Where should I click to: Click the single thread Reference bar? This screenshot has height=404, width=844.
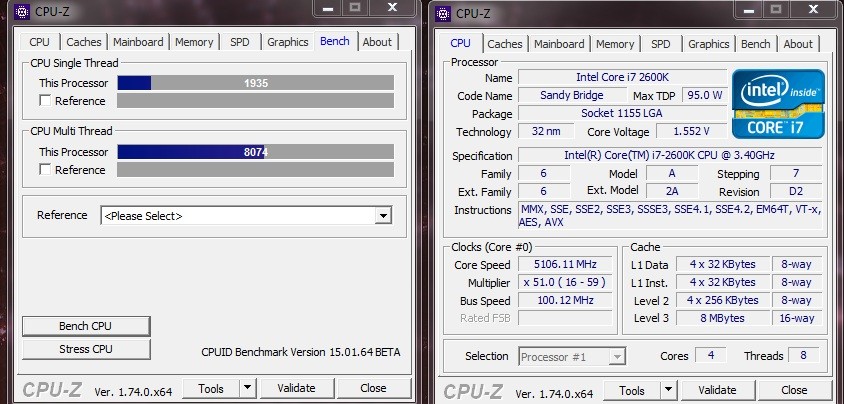[x=256, y=101]
